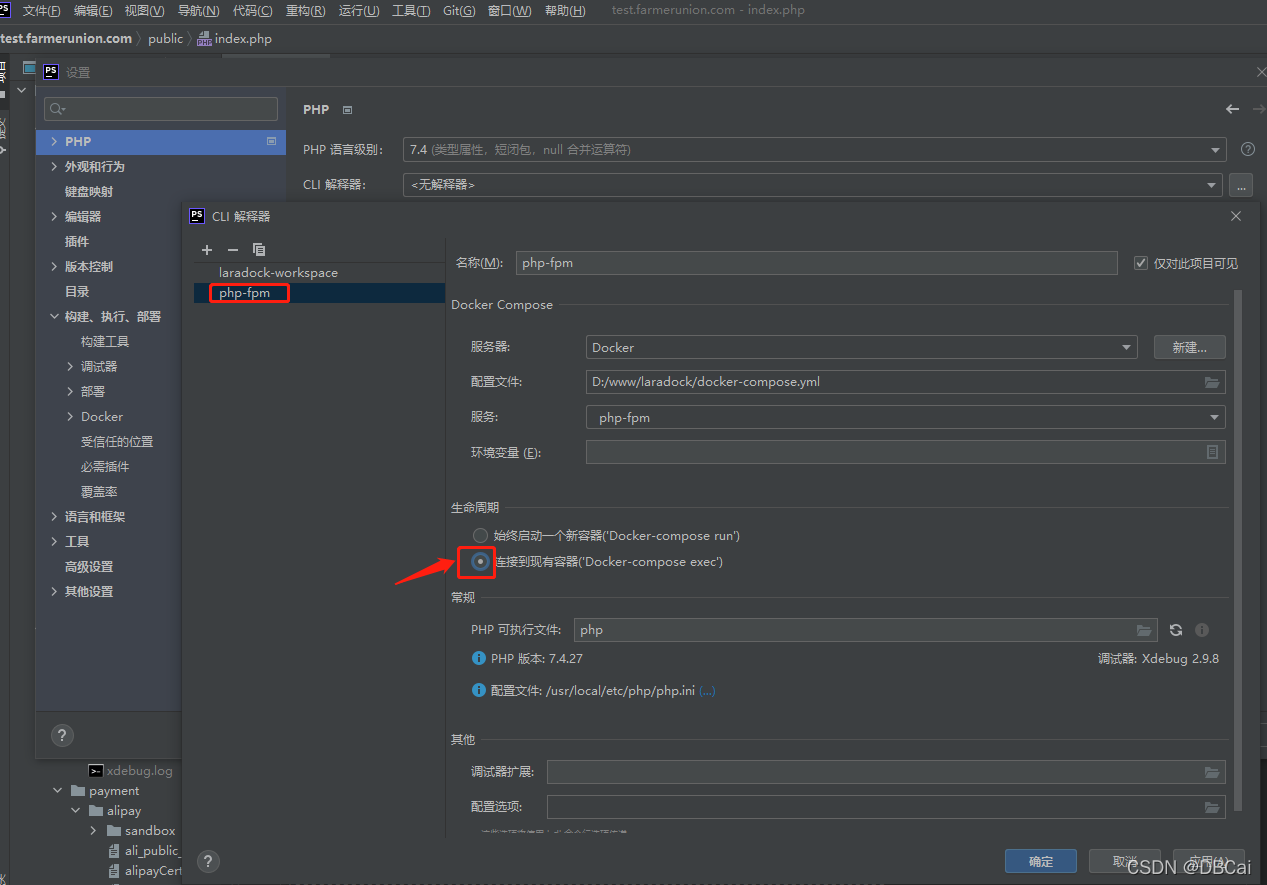The height and width of the screenshot is (885, 1267).
Task: Click the OK (确定) button
Action: click(1041, 861)
